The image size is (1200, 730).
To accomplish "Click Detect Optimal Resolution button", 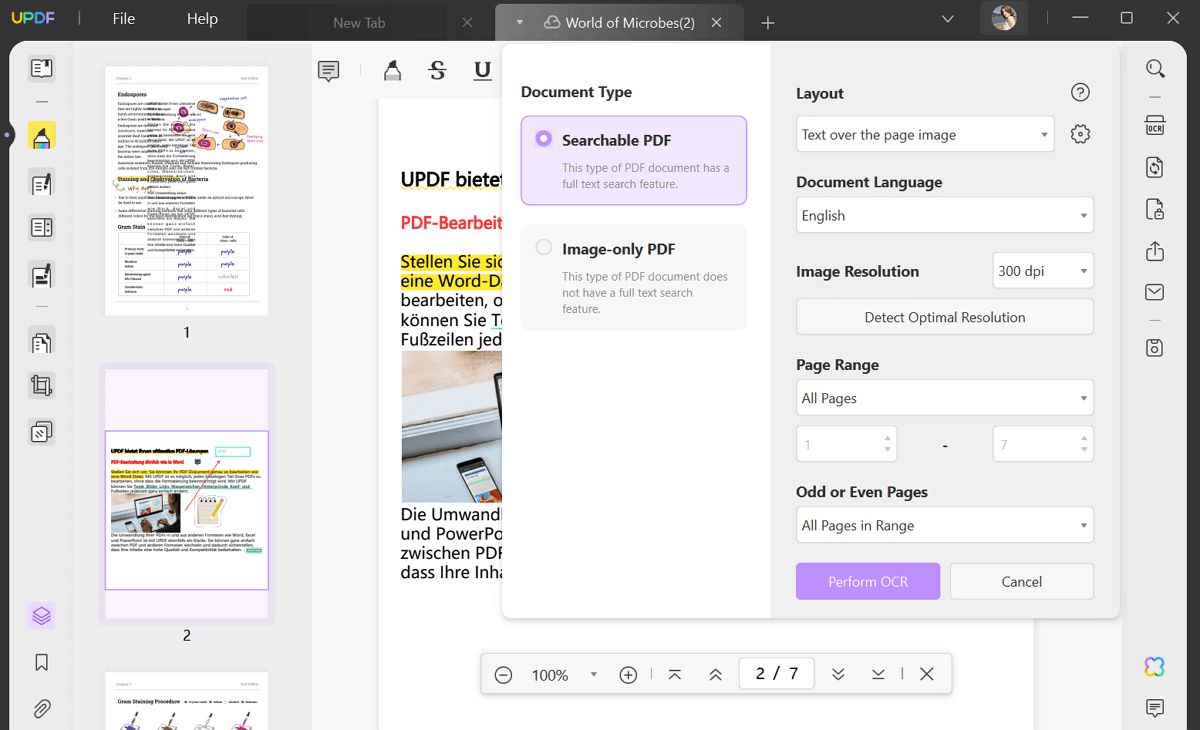I will (x=945, y=317).
